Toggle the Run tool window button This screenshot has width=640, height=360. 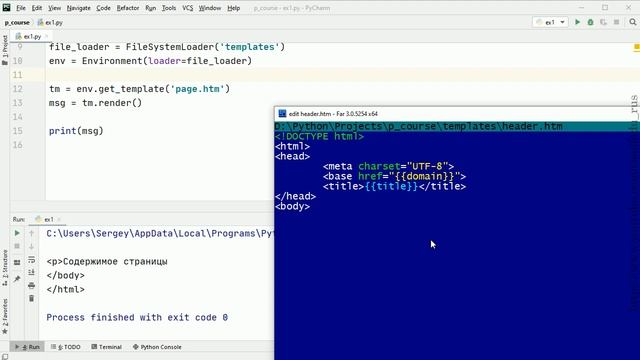27,347
